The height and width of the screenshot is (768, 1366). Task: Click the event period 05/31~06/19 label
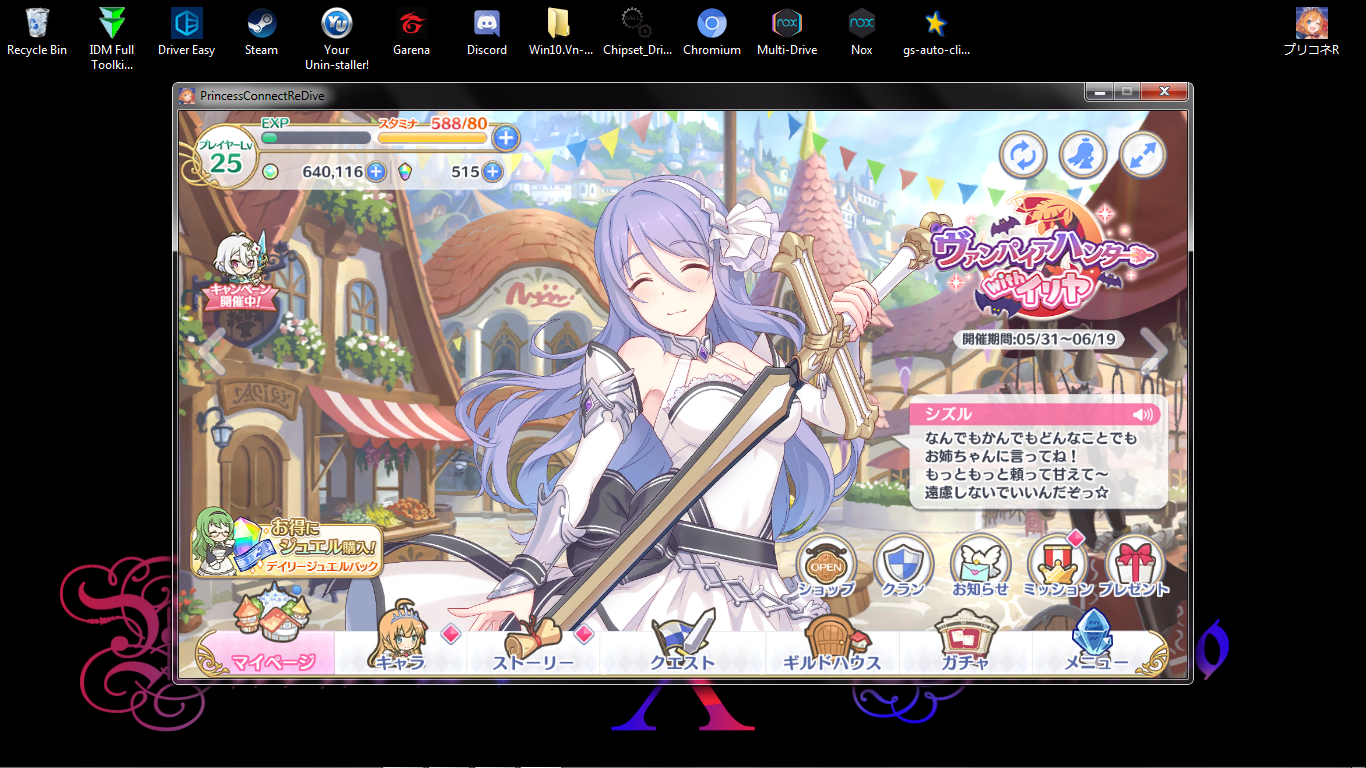[x=1039, y=339]
